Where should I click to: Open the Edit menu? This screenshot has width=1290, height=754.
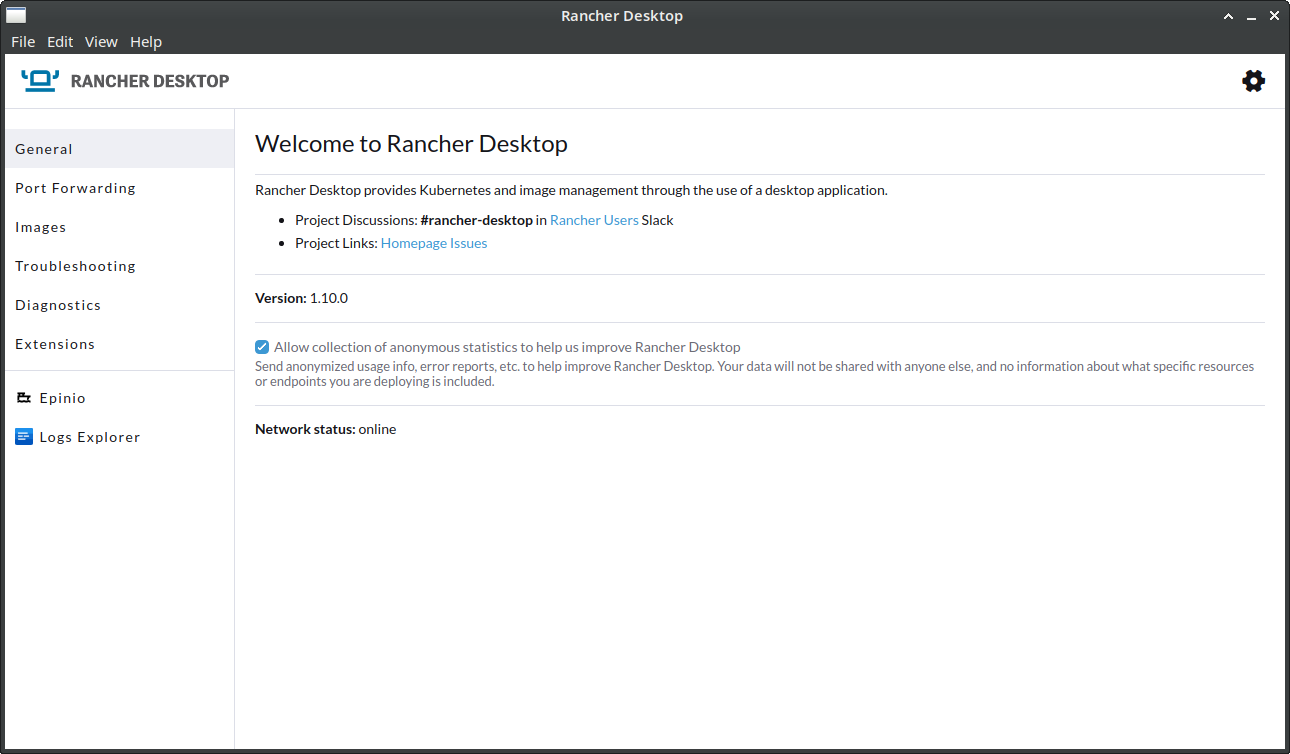pos(60,41)
